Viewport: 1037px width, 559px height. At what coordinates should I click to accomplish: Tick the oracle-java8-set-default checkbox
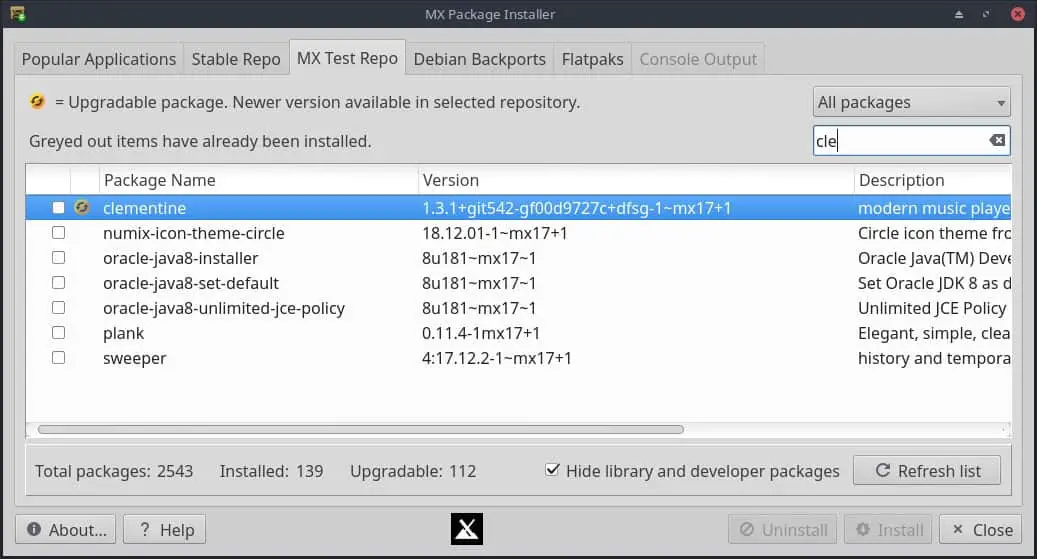tap(58, 283)
